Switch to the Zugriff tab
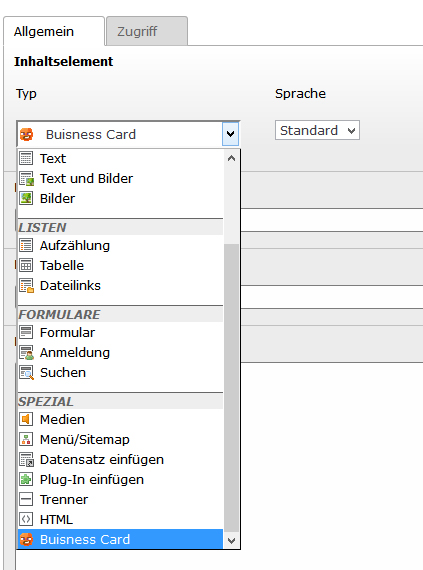The height and width of the screenshot is (570, 423). point(147,31)
